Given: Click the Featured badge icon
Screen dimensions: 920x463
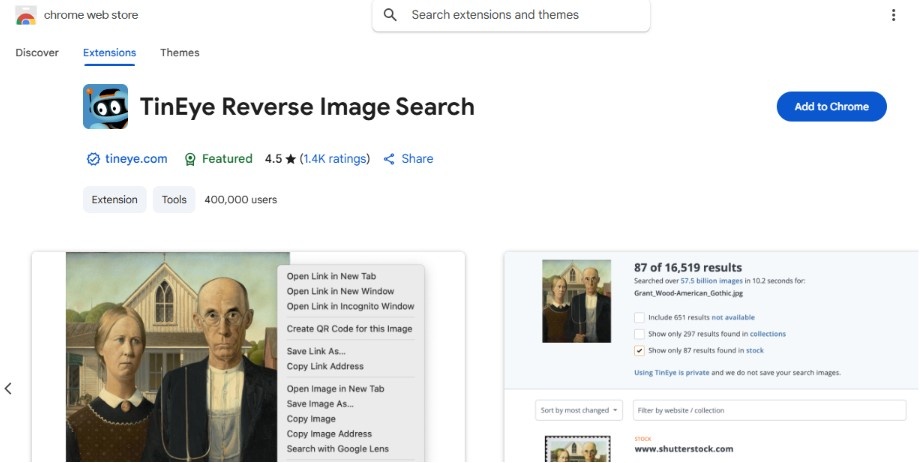Looking at the screenshot, I should point(190,159).
